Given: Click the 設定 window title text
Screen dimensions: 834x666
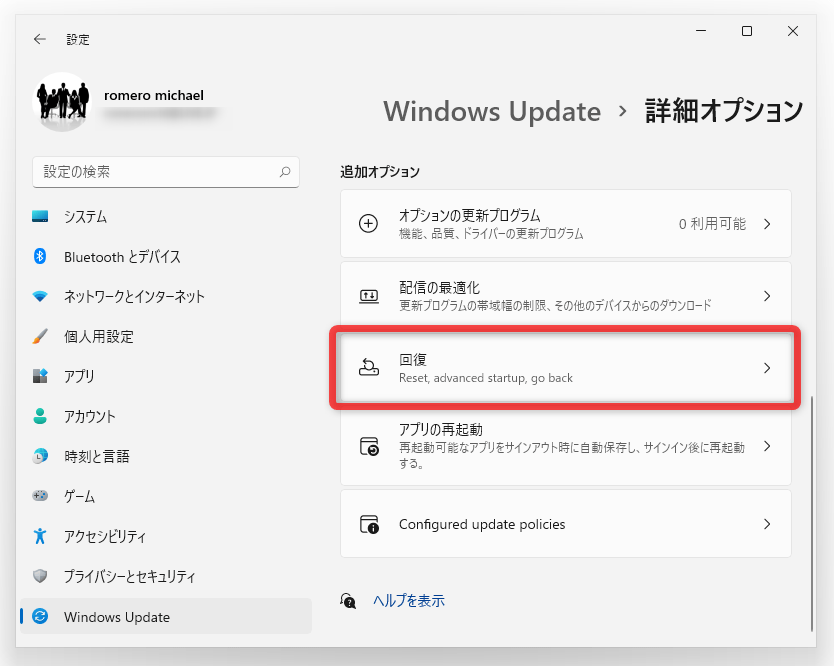Looking at the screenshot, I should click(78, 39).
